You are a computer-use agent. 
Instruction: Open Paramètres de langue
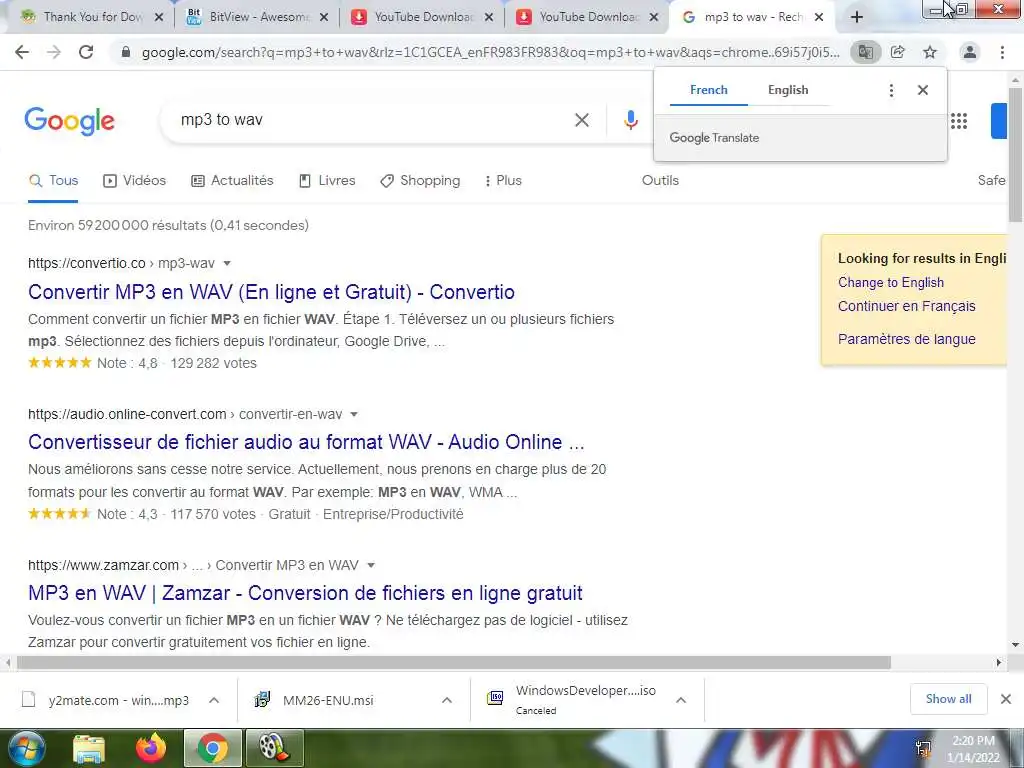click(x=906, y=339)
